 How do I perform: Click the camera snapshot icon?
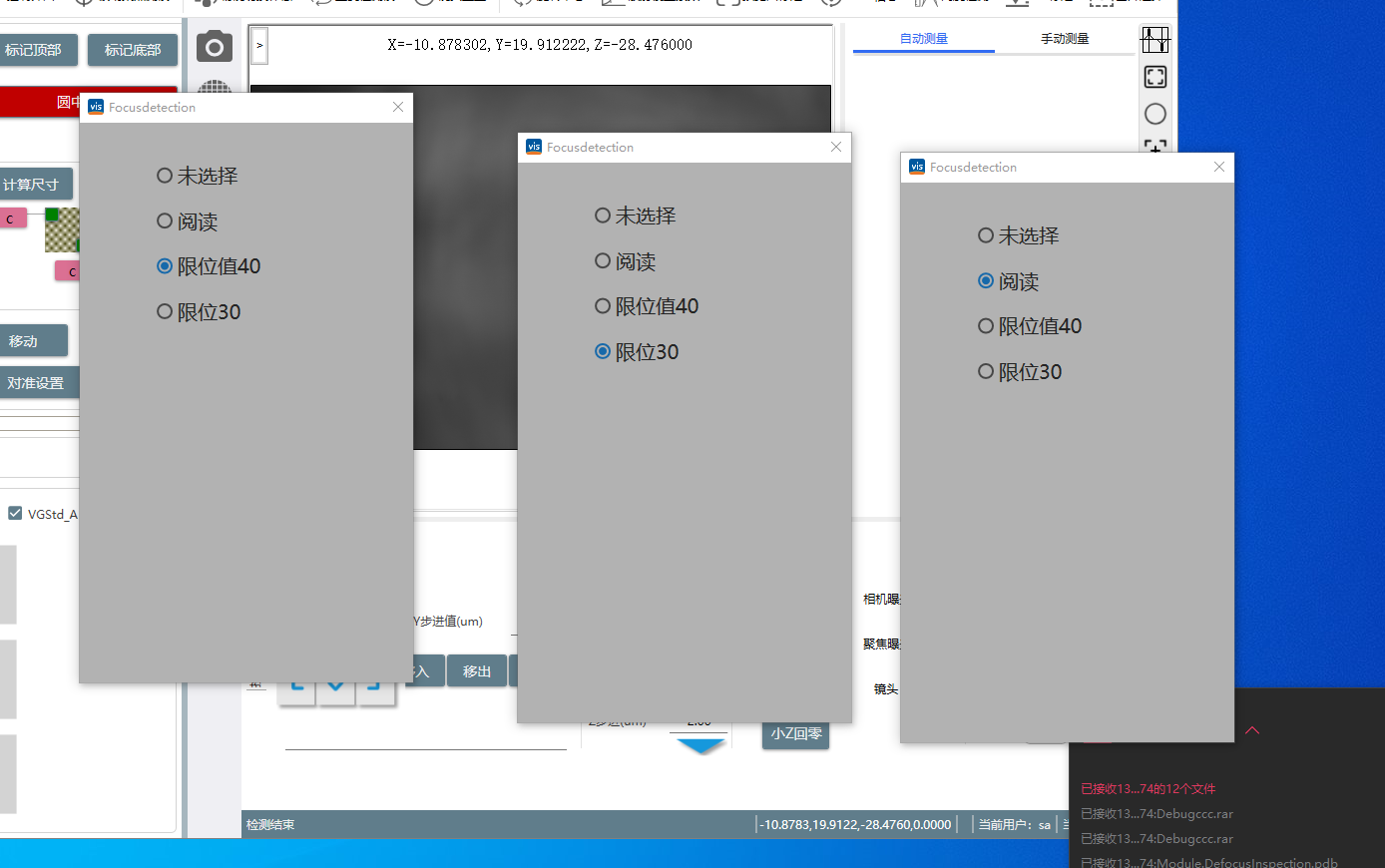[214, 47]
